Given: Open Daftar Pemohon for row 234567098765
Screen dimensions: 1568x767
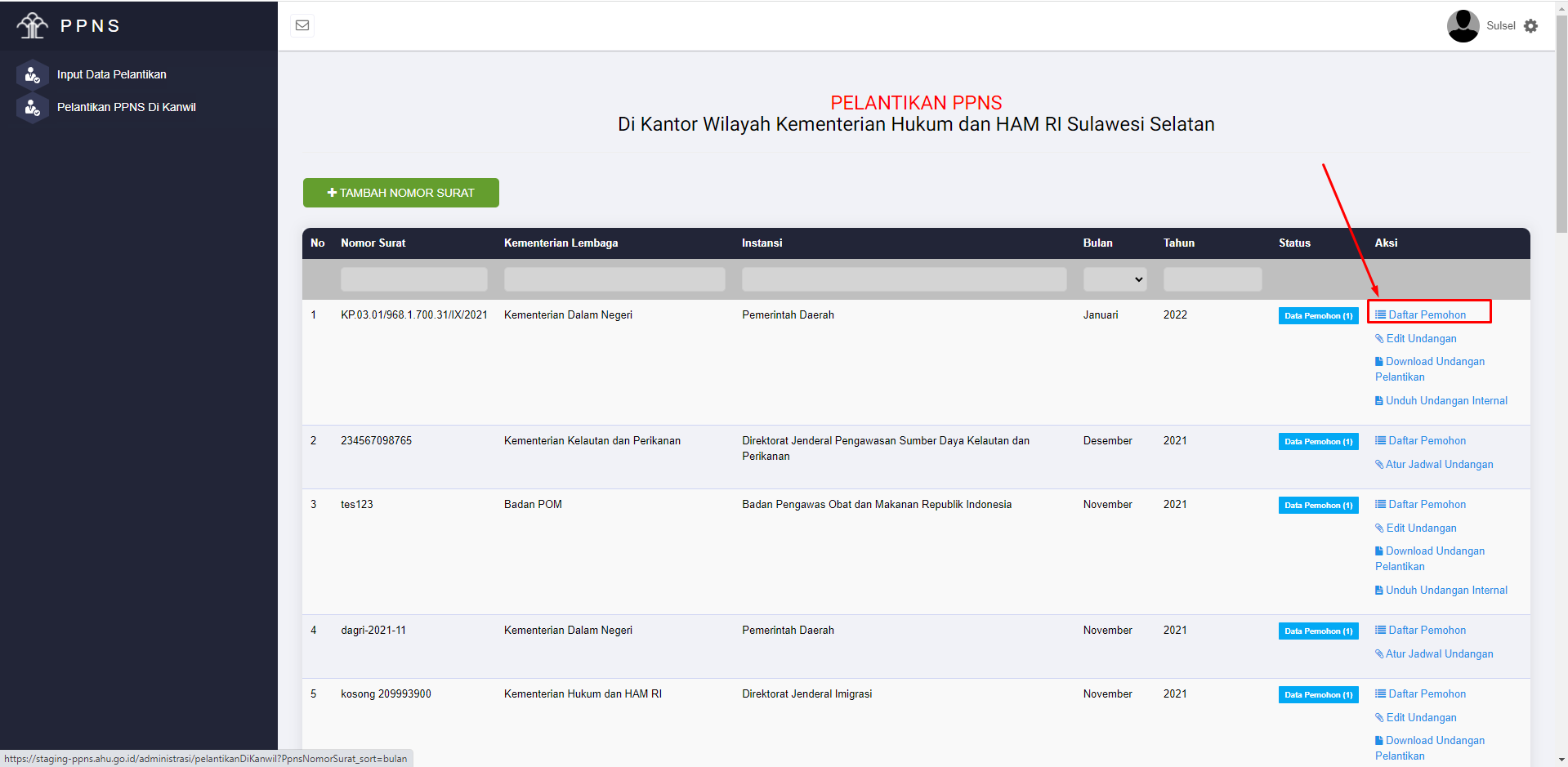Looking at the screenshot, I should [x=1420, y=440].
